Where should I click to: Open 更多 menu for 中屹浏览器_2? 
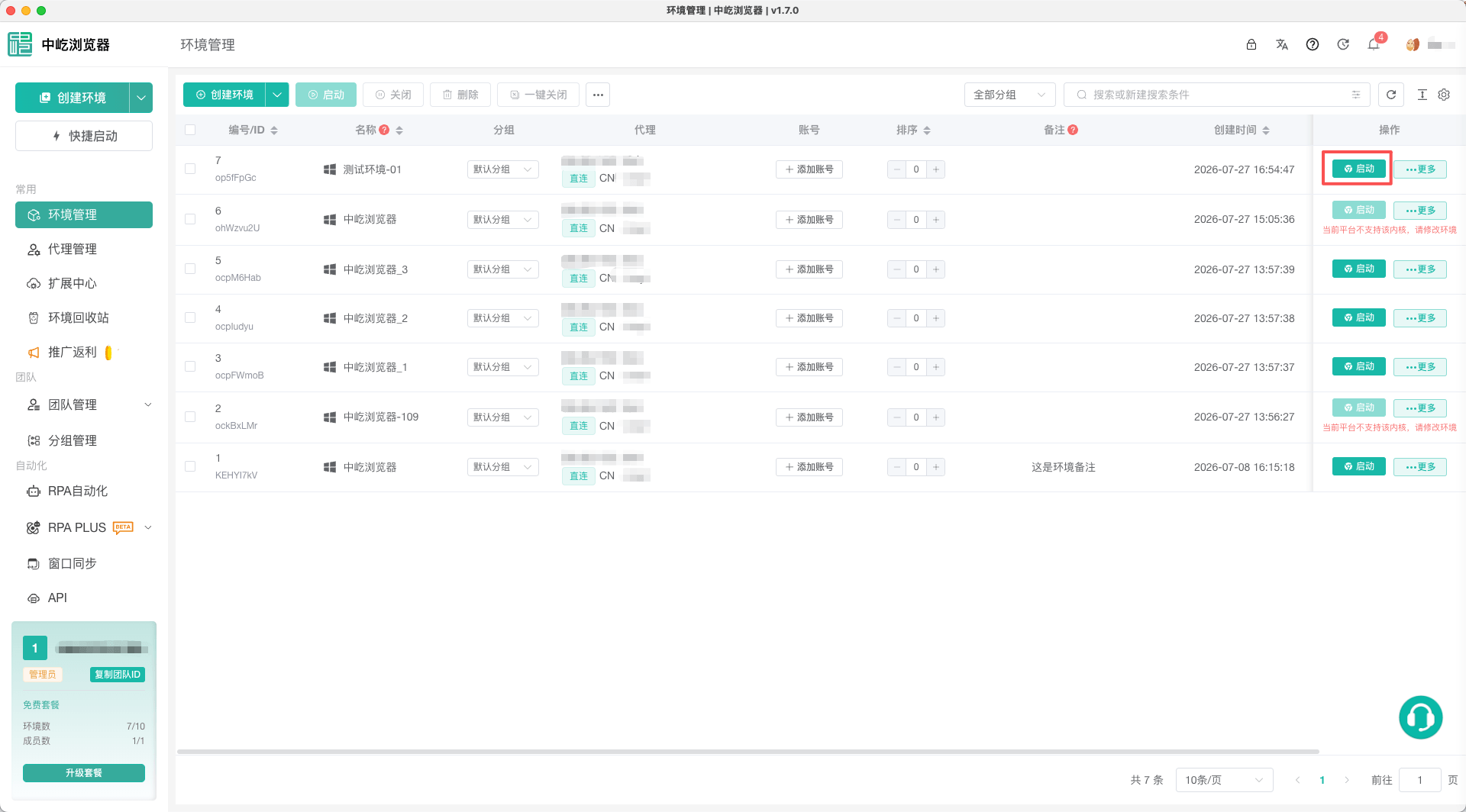click(x=1420, y=317)
